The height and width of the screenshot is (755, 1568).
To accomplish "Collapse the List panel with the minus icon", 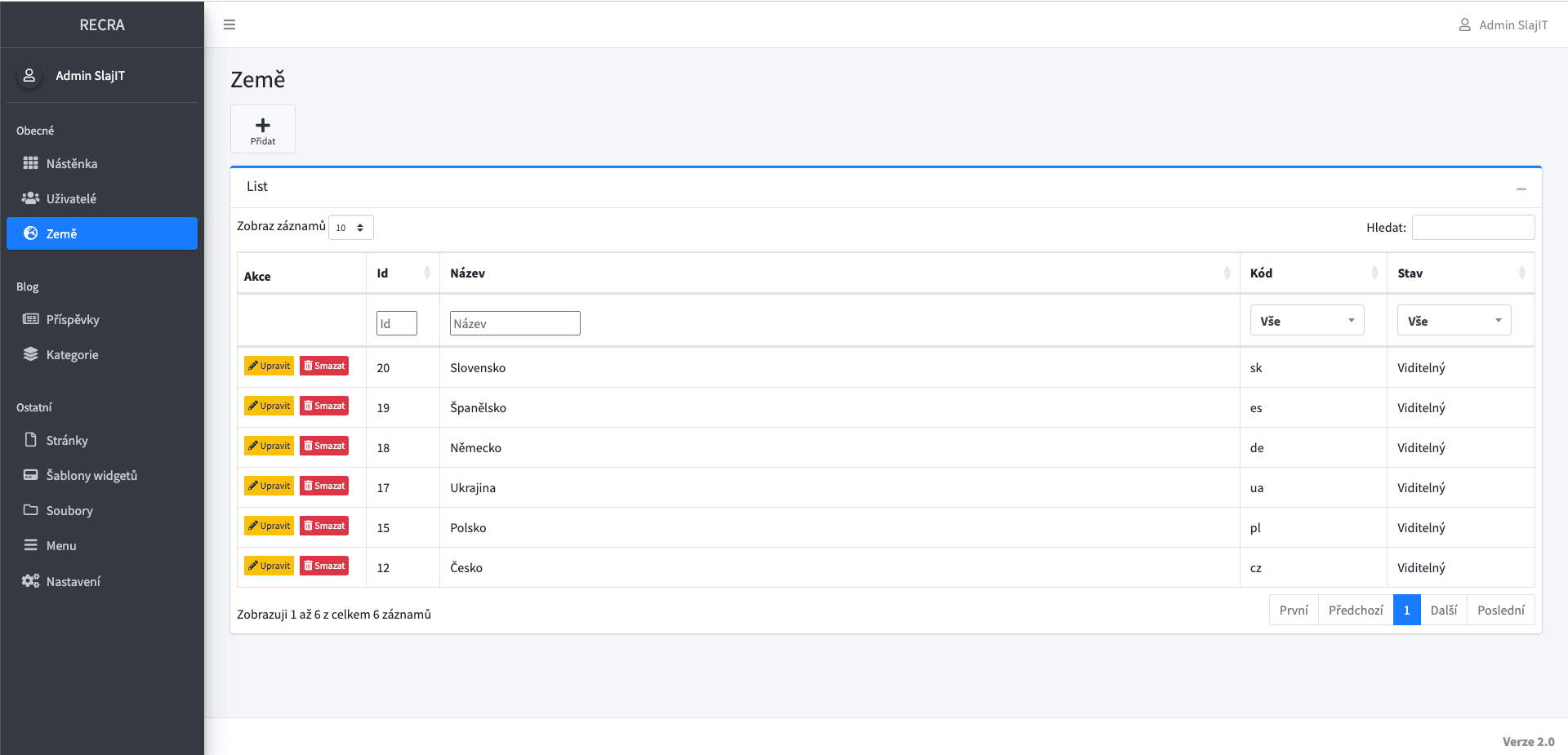I will click(x=1521, y=189).
